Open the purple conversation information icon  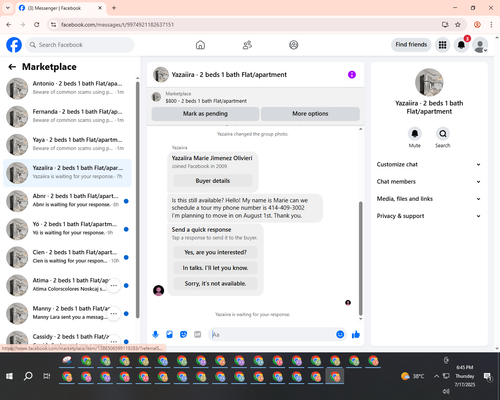point(352,75)
